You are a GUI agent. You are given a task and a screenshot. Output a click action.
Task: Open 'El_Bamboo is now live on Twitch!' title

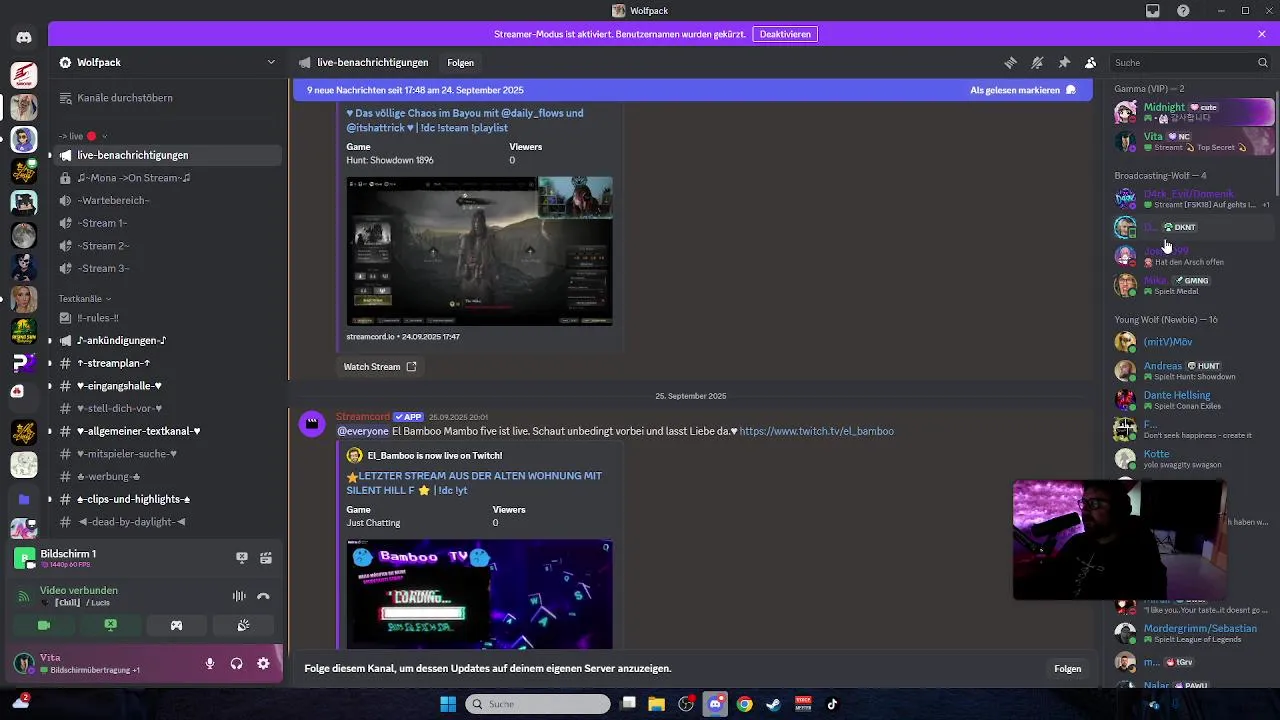pos(434,456)
